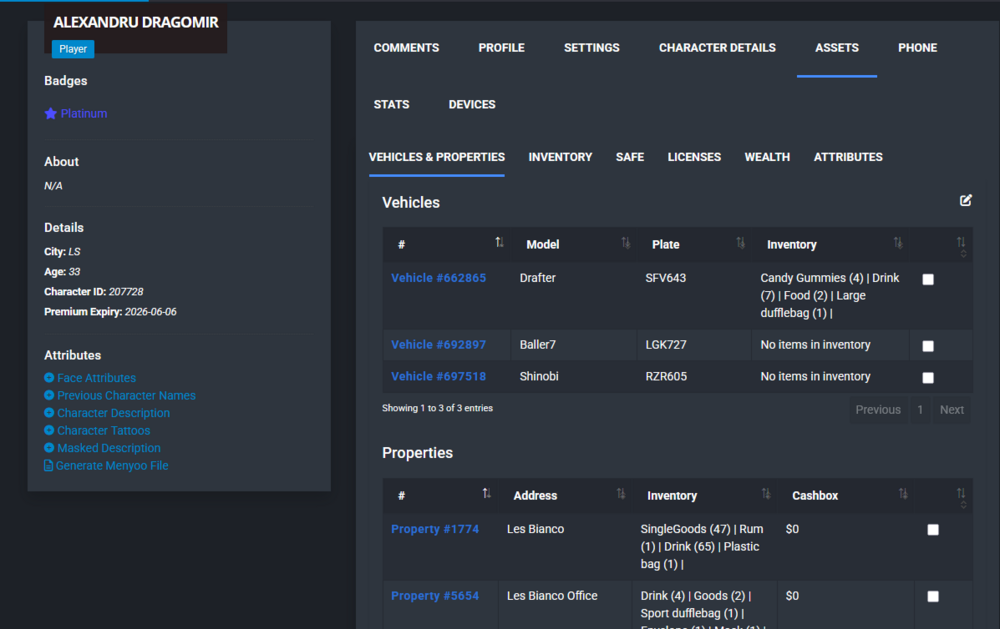Image resolution: width=1000 pixels, height=629 pixels.
Task: Check the box for Vehicle #692897
Action: point(928,346)
